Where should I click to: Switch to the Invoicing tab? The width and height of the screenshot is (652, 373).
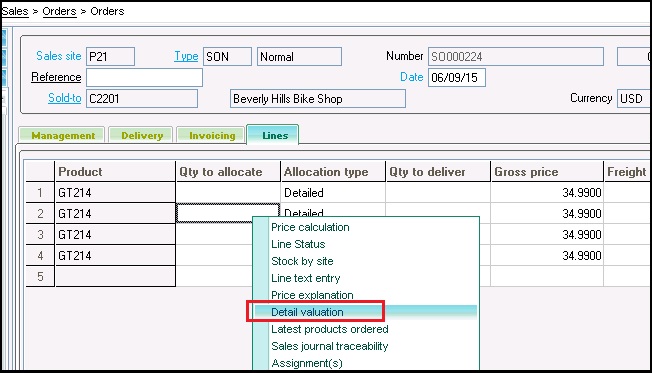[211, 136]
